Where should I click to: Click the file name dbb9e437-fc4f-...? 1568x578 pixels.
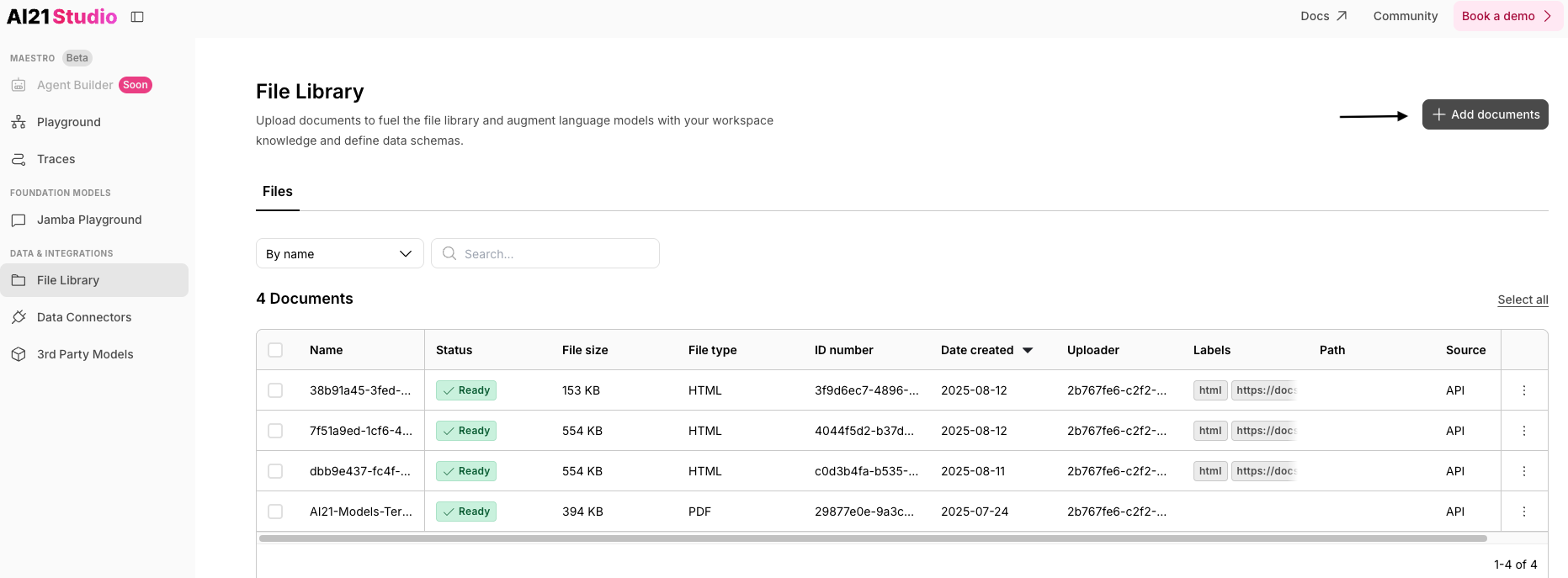coord(360,471)
